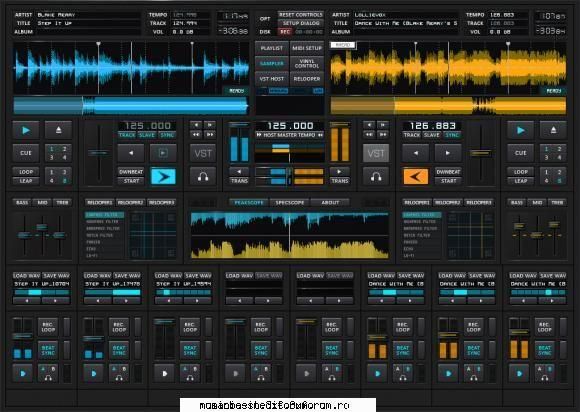Toggle headphone monitoring on the blue deck
Image resolution: width=580 pixels, height=412 pixels.
coord(203,177)
